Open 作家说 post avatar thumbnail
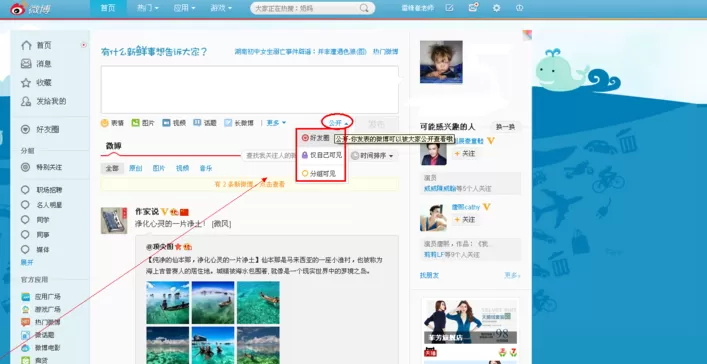707x364 pixels. [114, 221]
